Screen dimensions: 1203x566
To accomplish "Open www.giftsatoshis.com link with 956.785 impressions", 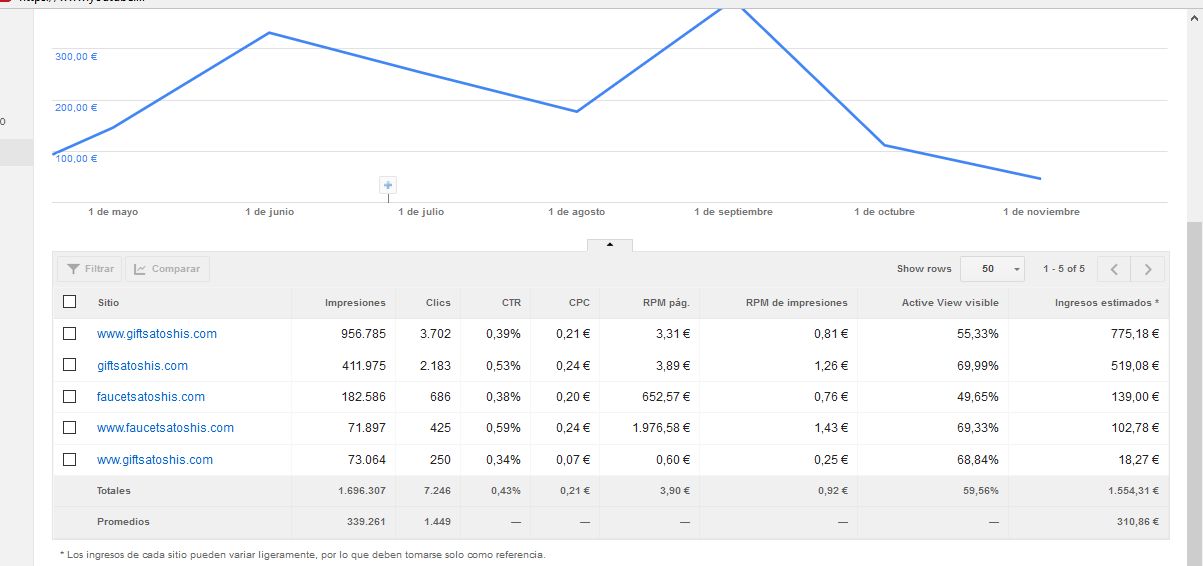I will [157, 334].
